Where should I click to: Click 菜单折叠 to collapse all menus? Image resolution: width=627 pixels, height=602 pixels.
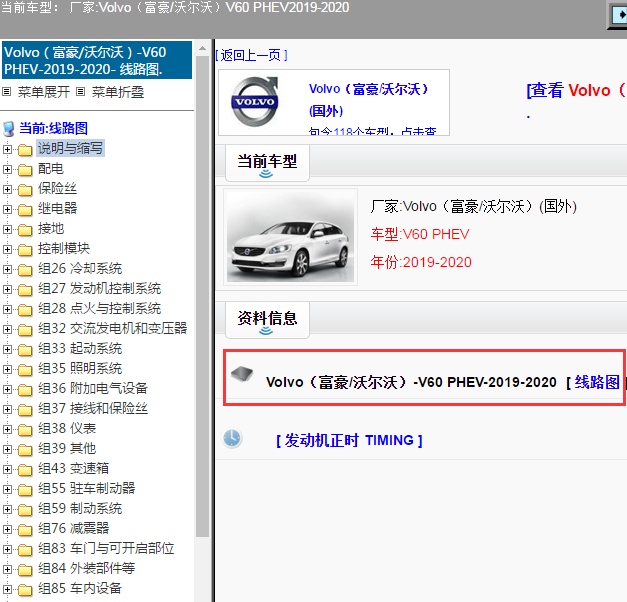118,92
